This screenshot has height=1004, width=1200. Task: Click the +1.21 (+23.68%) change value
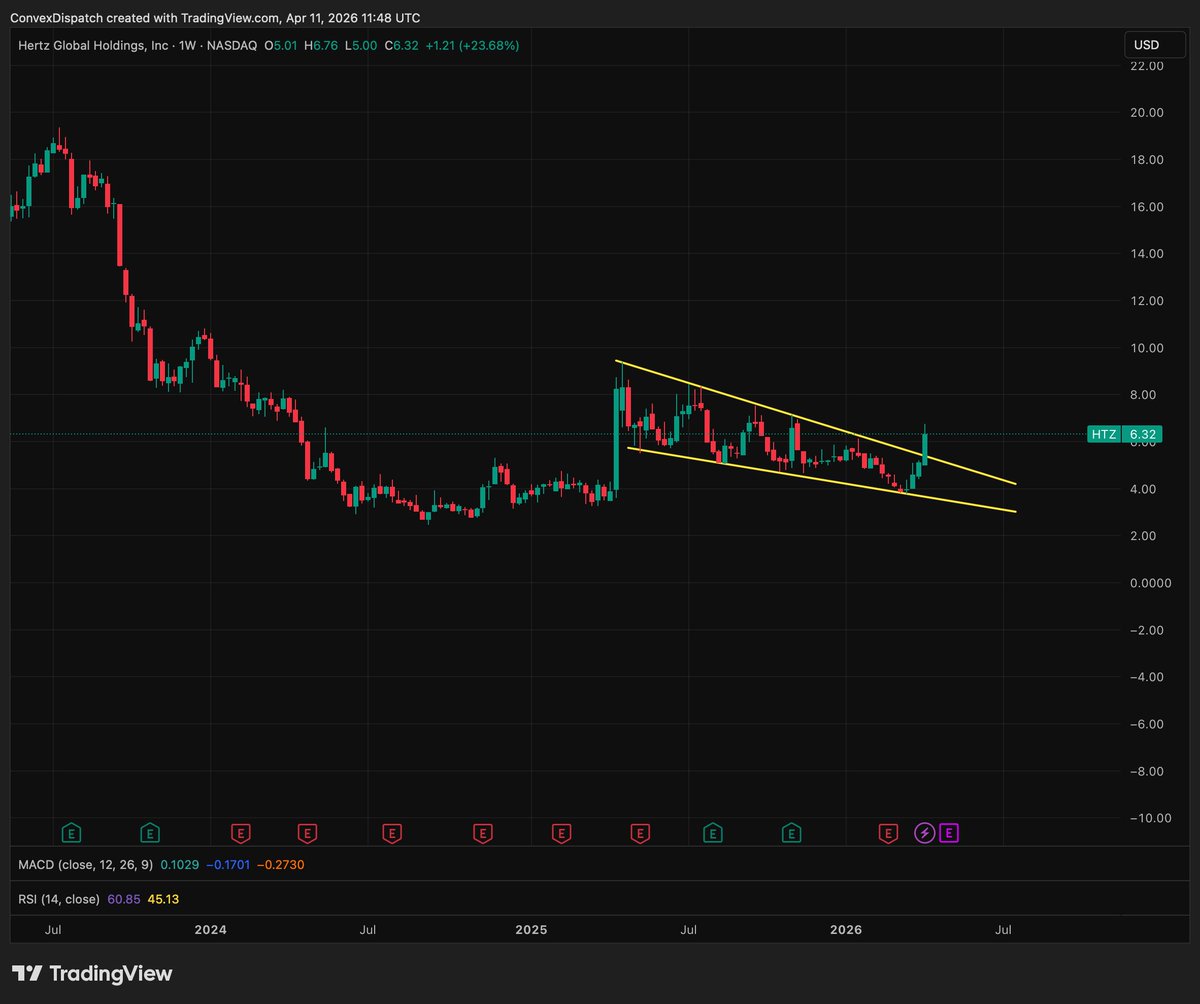(x=472, y=45)
